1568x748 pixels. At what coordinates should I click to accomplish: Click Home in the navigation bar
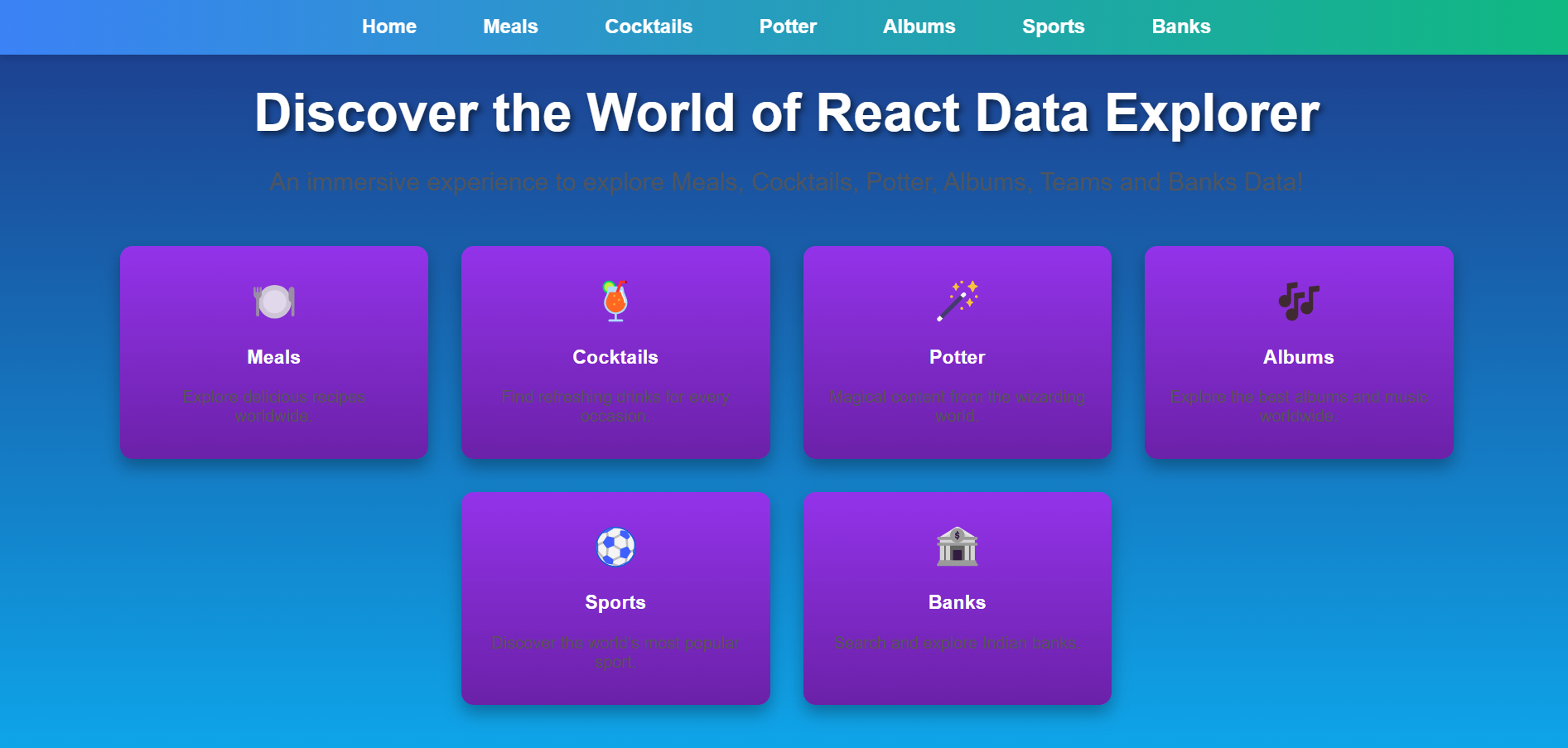[x=388, y=26]
